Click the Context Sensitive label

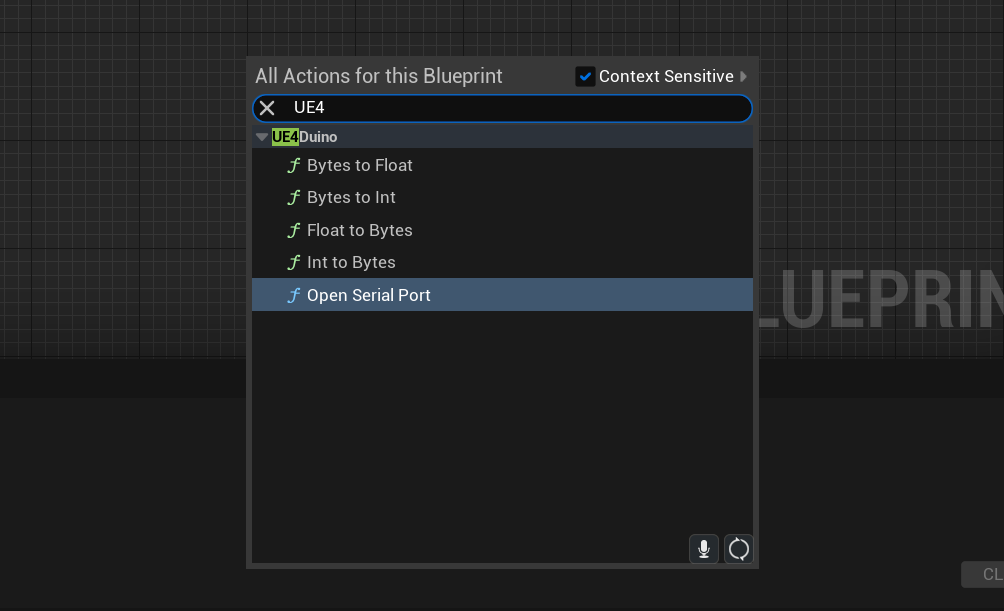click(x=666, y=76)
